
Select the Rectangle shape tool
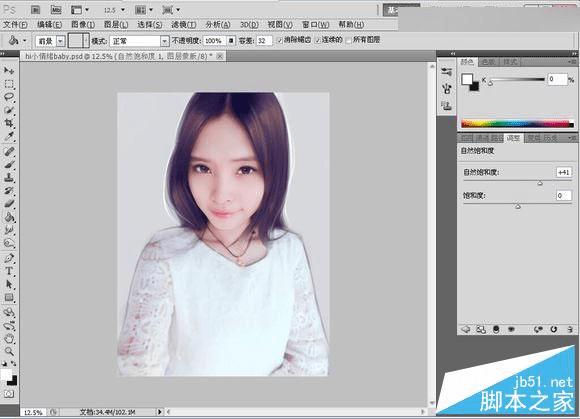coord(9,298)
